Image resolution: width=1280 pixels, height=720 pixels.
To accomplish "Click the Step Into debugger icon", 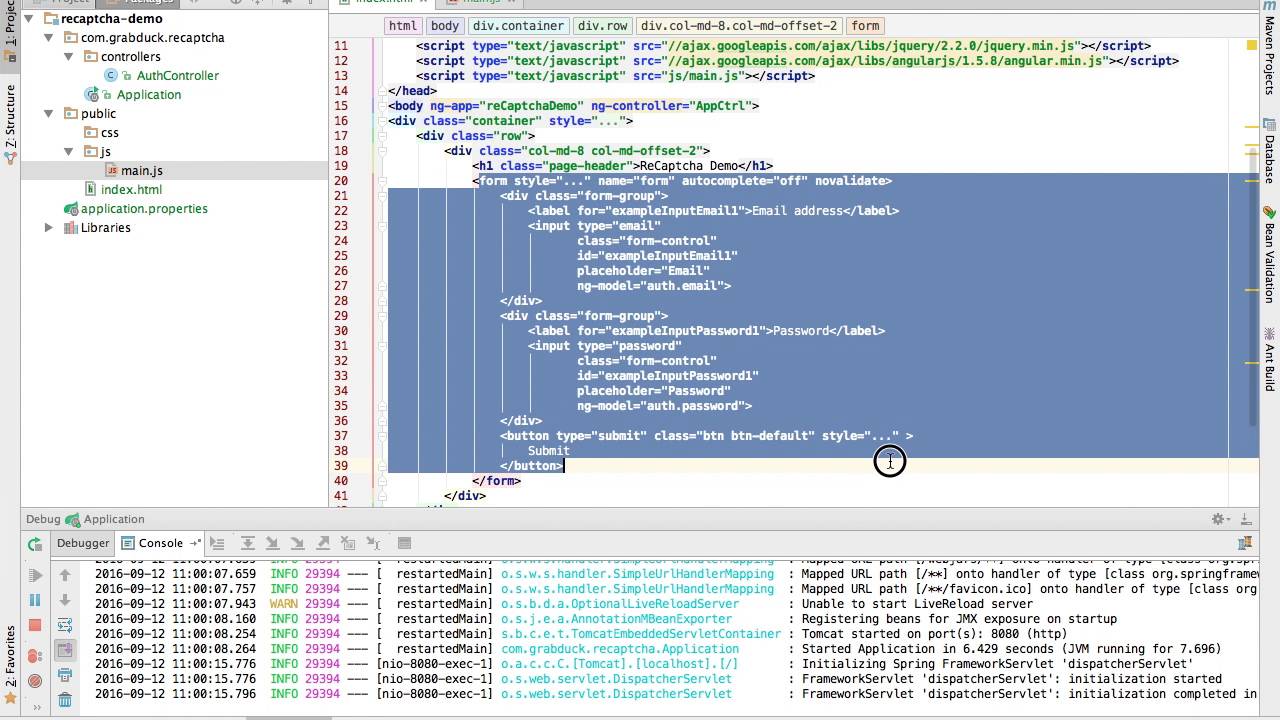I will pos(272,543).
